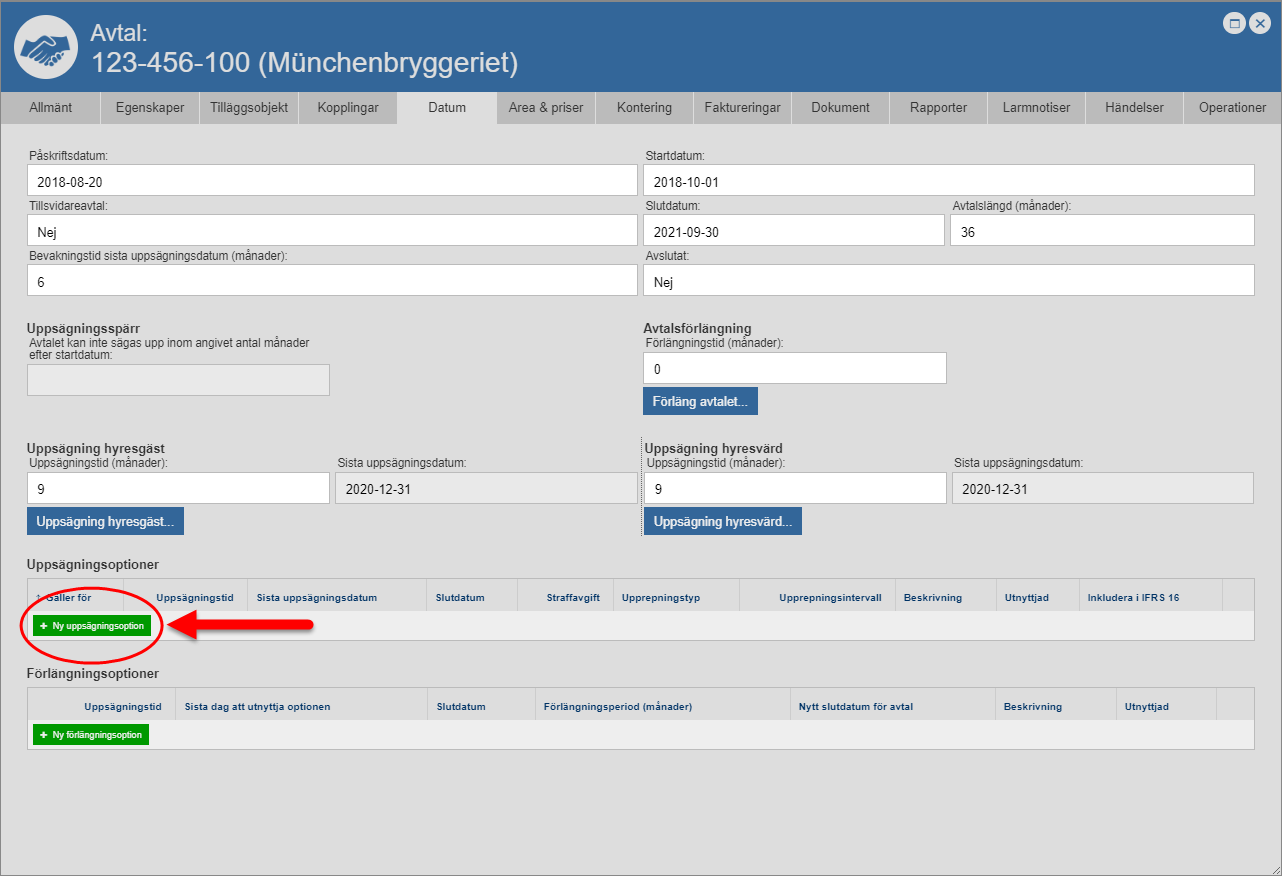Click the Startdatum date field
This screenshot has width=1282, height=876.
coord(948,181)
